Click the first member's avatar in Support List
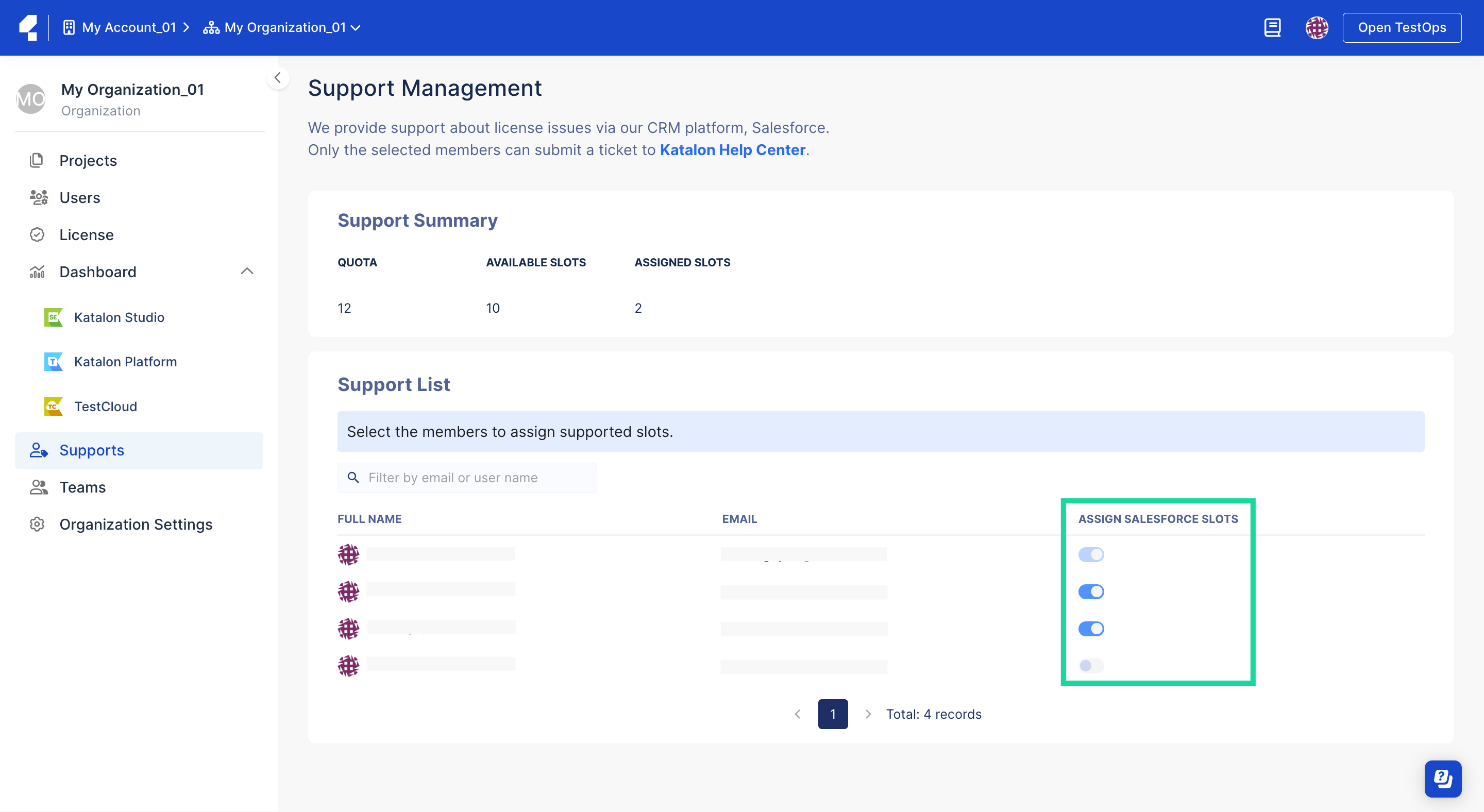The width and height of the screenshot is (1484, 812). tap(348, 554)
